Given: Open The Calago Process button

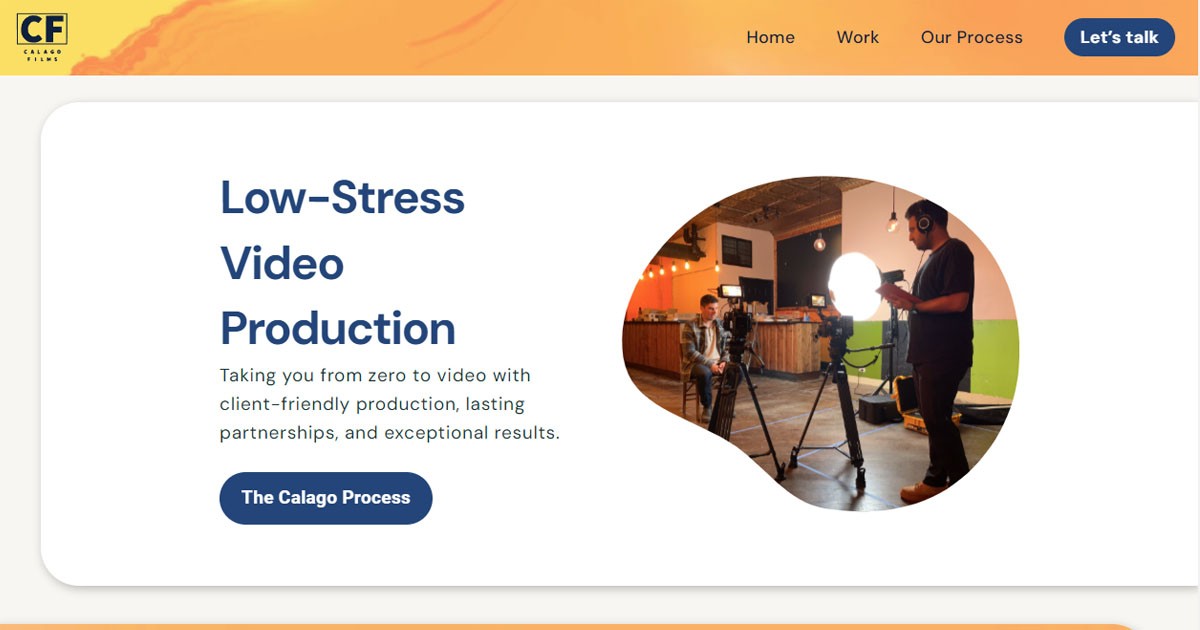Looking at the screenshot, I should point(326,498).
